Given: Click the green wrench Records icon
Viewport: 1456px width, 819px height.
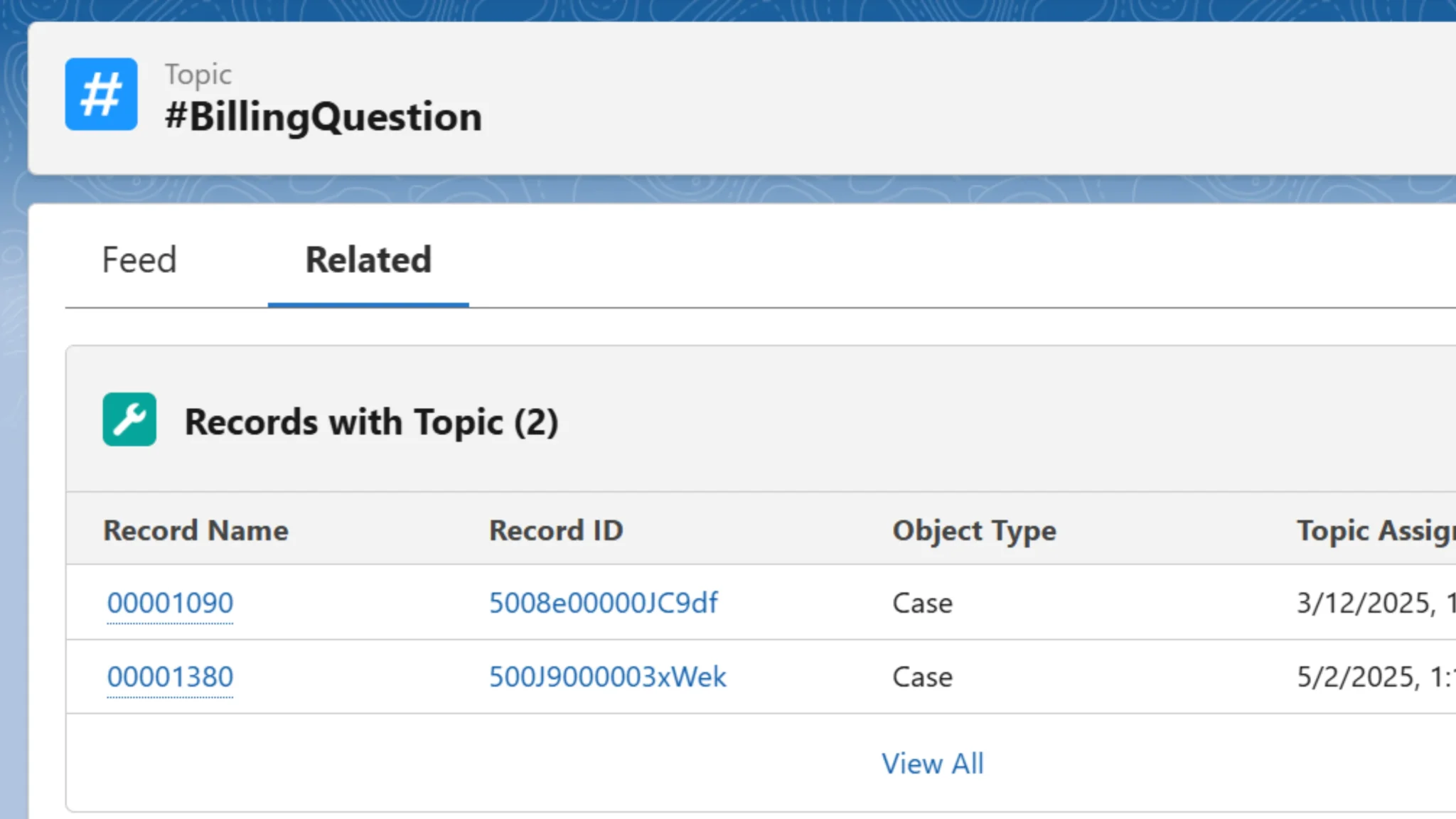Looking at the screenshot, I should (129, 419).
